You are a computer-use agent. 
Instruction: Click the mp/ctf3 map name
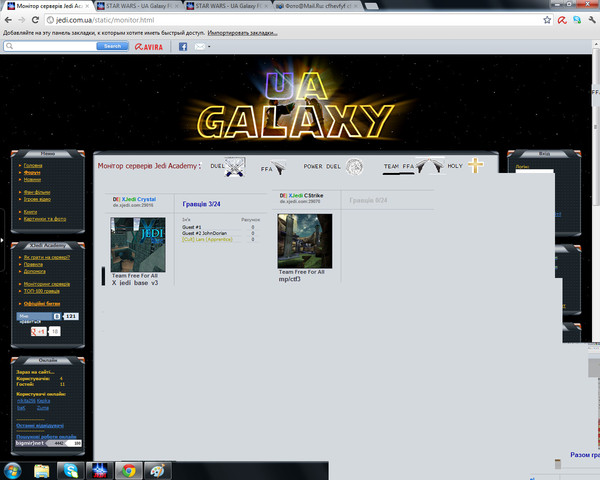pyautogui.click(x=290, y=279)
